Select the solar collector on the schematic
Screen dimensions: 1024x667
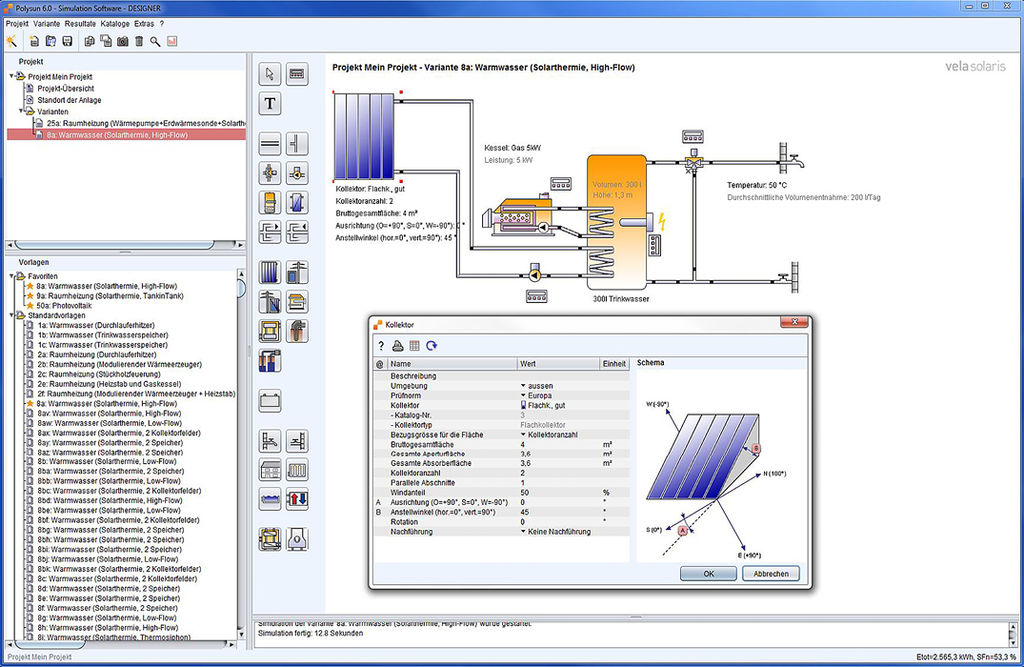pos(364,136)
